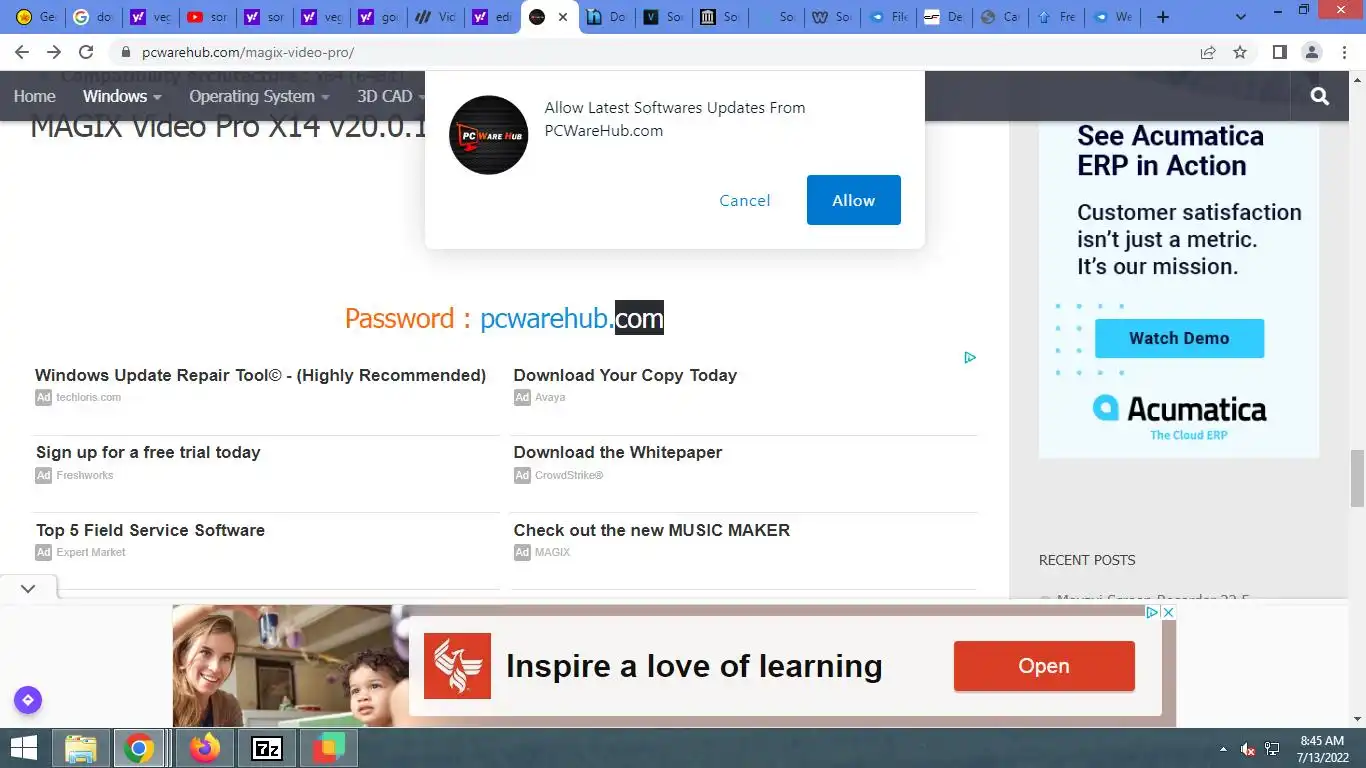This screenshot has width=1366, height=768.
Task: Click PC Ware Hub logo in popup
Action: tap(489, 135)
